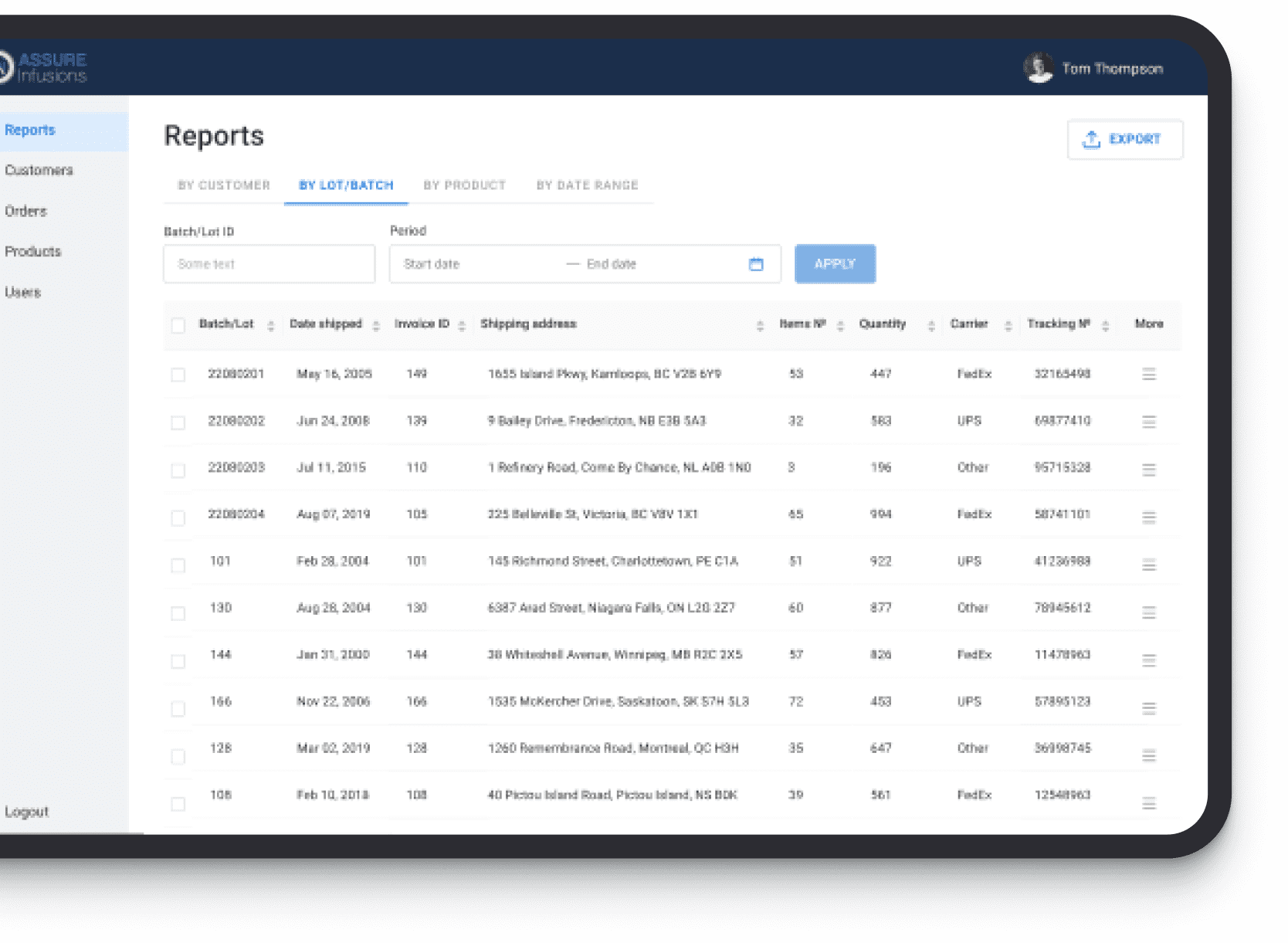Click the Assure Infusions logo
1288x943 pixels.
45,68
